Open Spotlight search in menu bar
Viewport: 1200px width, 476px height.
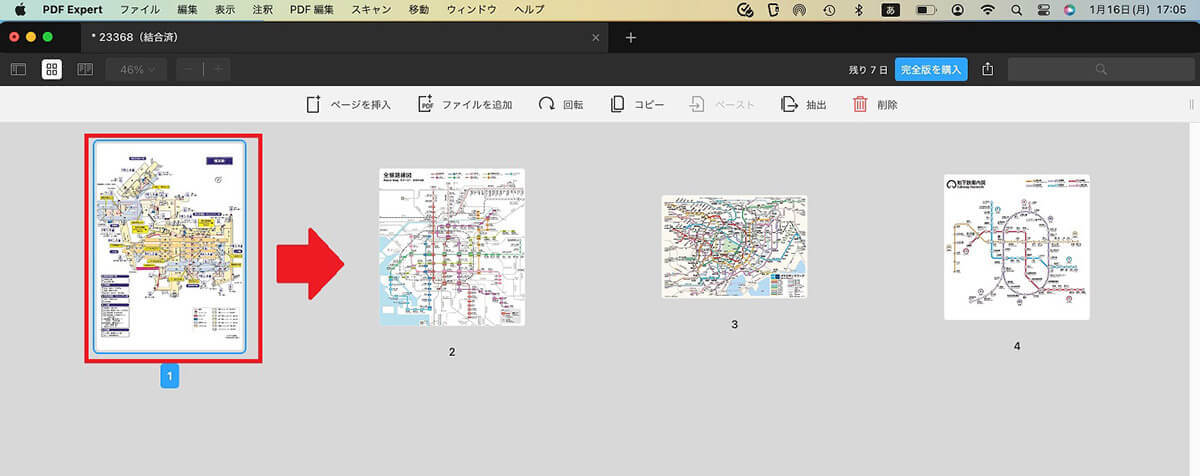pyautogui.click(x=1018, y=9)
